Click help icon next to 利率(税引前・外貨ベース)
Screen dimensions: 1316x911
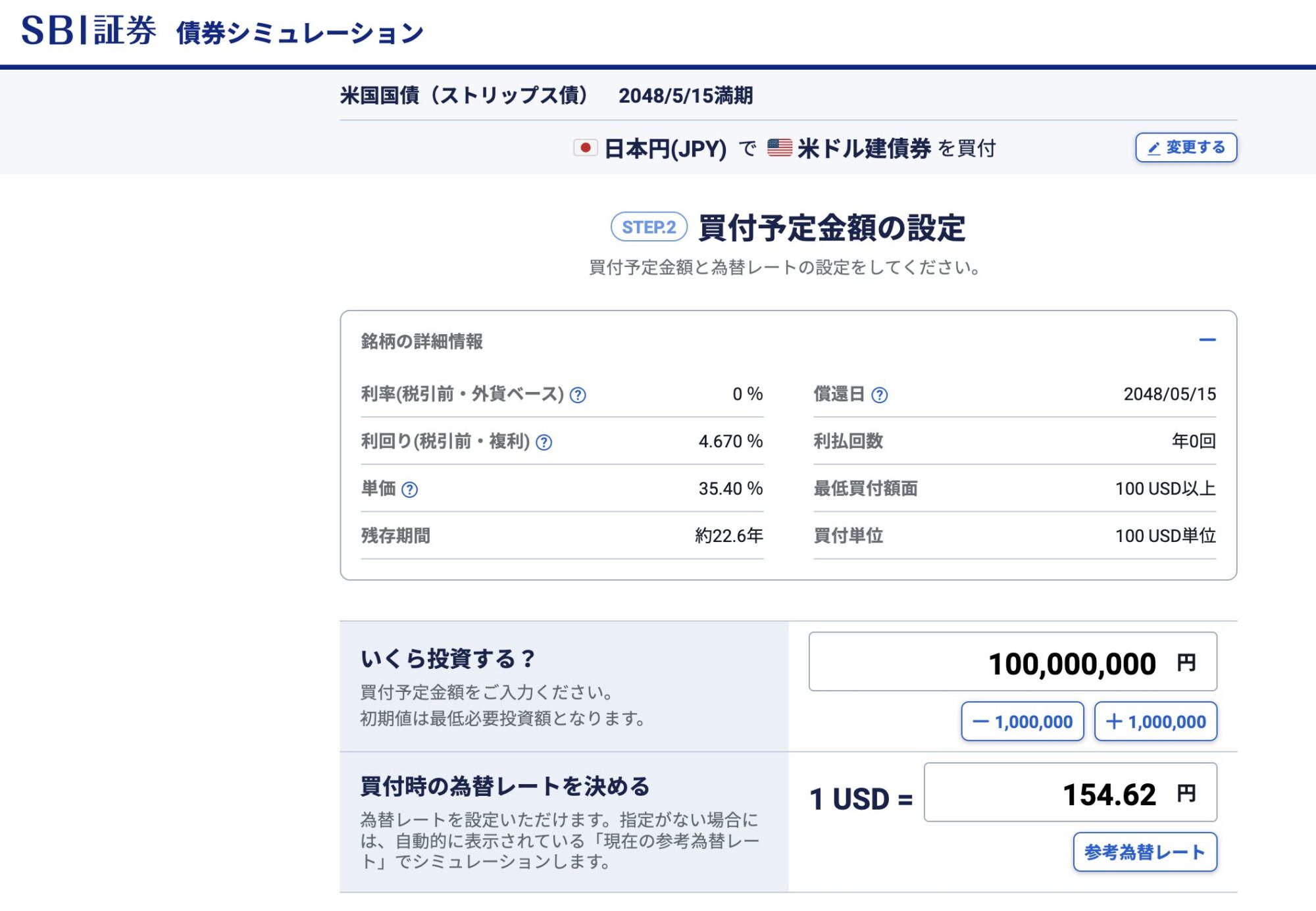click(578, 395)
